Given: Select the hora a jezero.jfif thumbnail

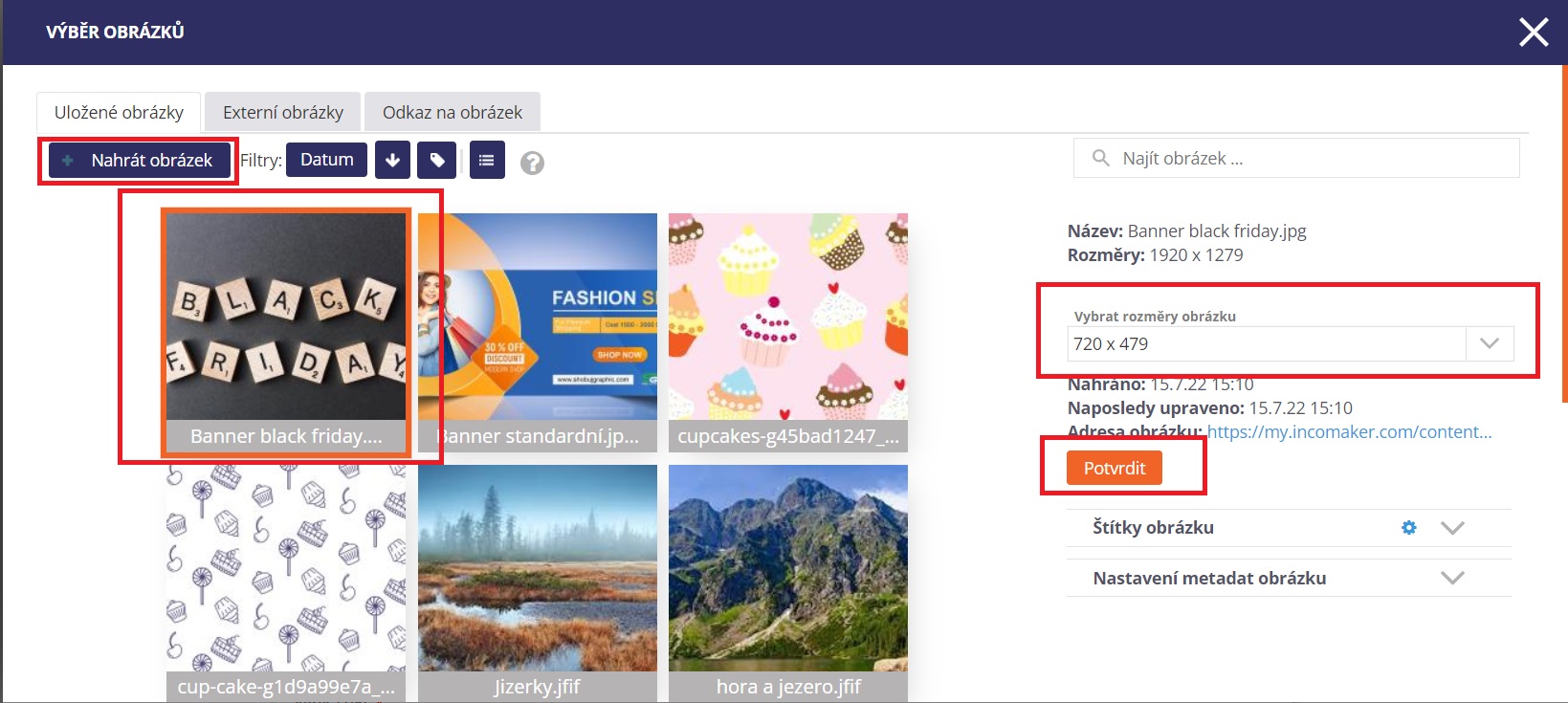Looking at the screenshot, I should point(788,583).
